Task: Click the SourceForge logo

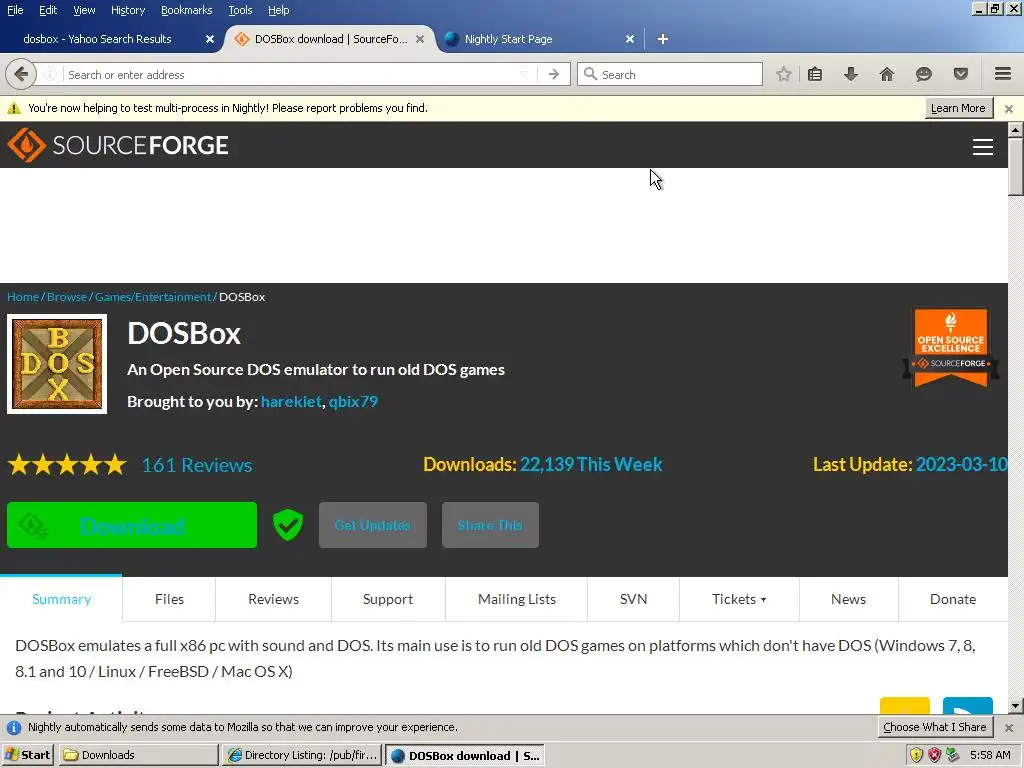Action: [x=118, y=145]
